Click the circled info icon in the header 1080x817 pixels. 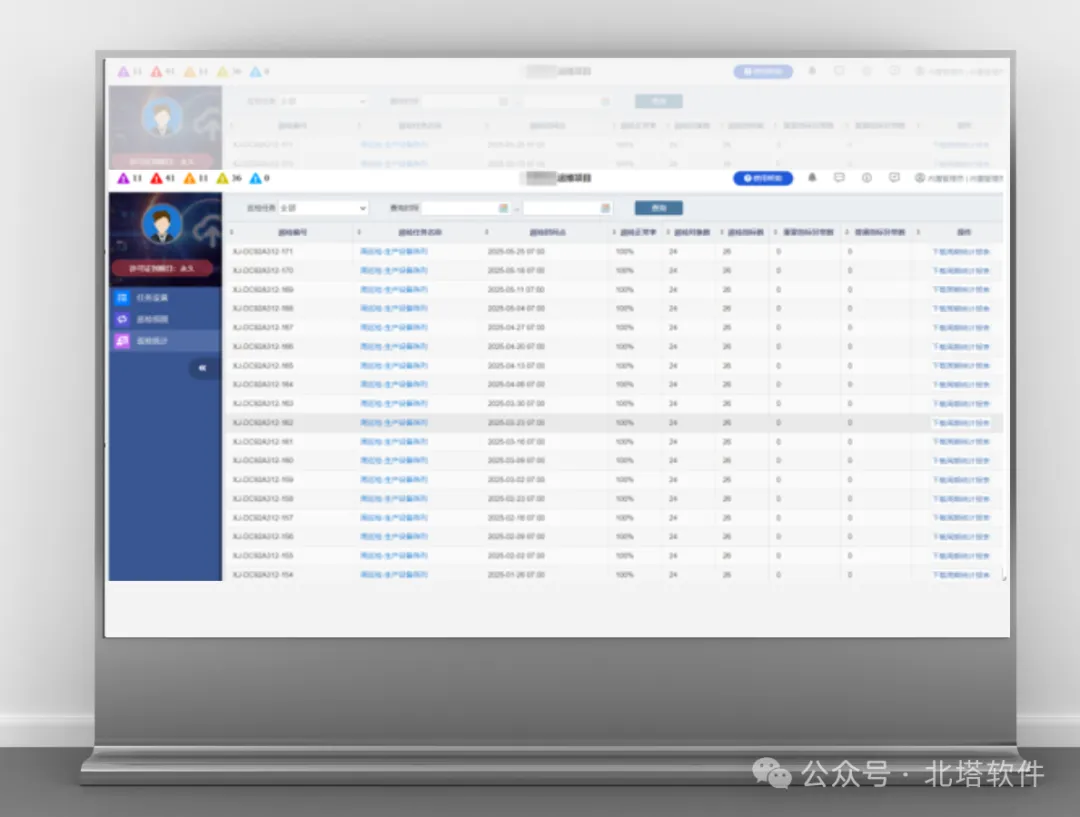(866, 178)
